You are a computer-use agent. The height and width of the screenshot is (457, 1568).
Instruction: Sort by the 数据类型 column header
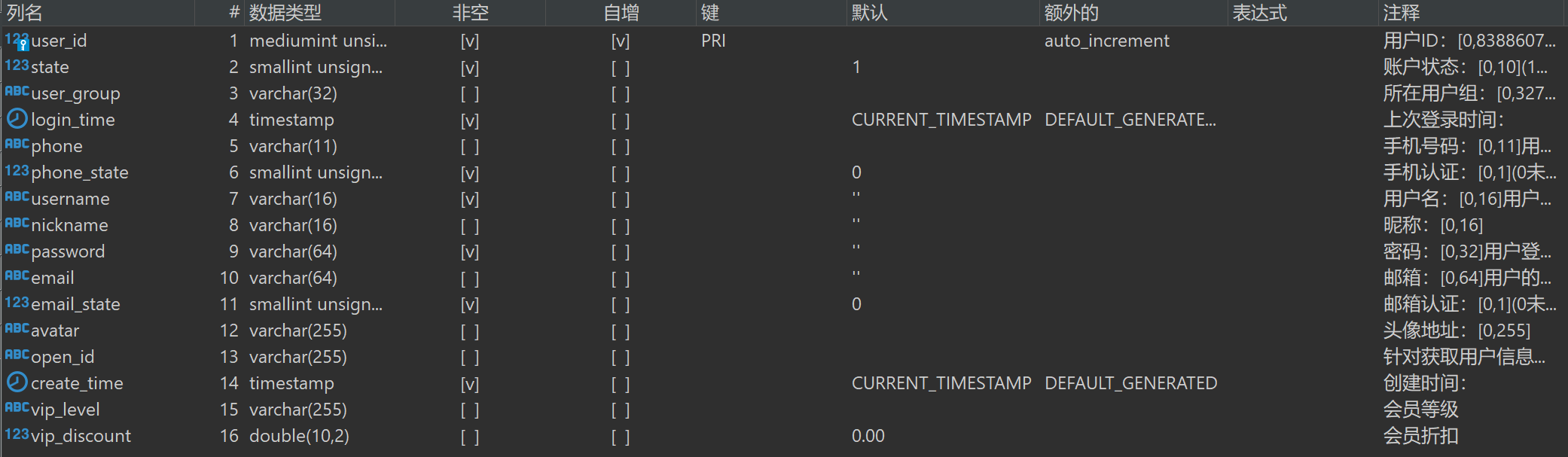click(285, 13)
